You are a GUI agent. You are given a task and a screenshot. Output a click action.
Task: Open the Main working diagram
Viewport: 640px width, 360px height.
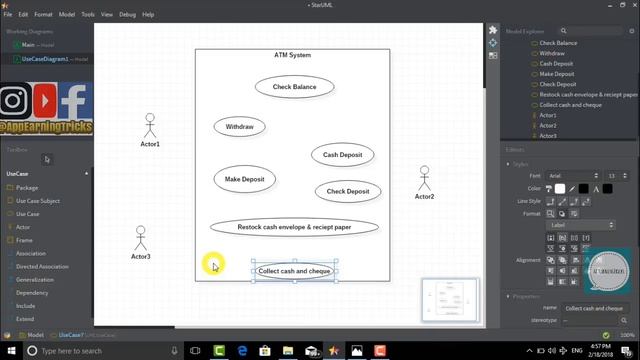tap(34, 45)
